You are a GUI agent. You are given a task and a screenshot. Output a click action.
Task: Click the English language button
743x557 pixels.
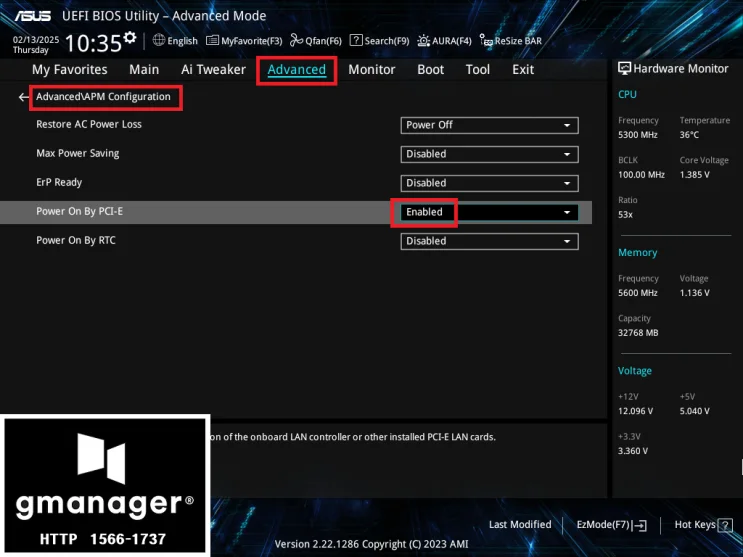coord(175,41)
